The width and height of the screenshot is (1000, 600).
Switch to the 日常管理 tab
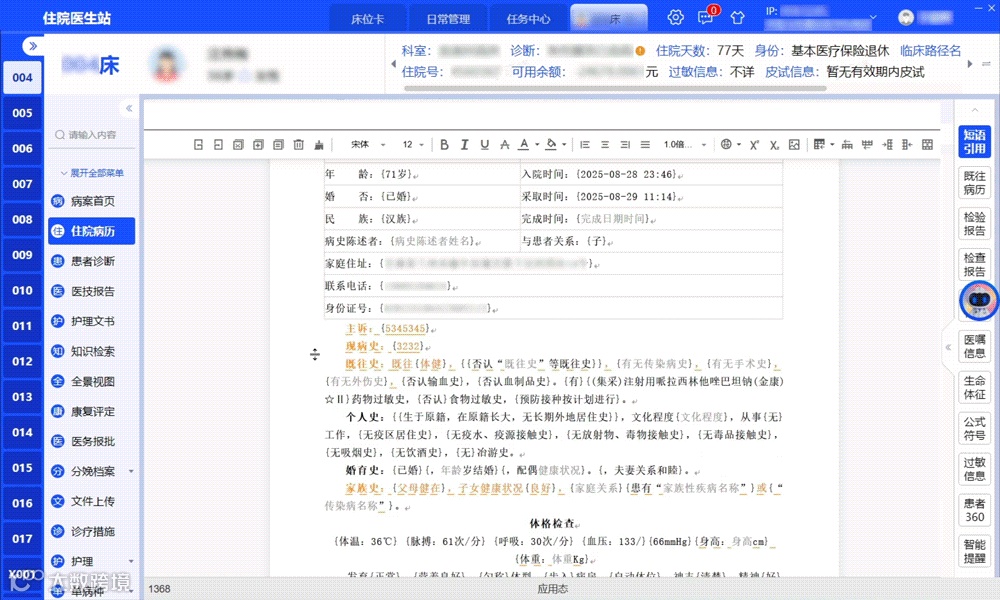[448, 19]
